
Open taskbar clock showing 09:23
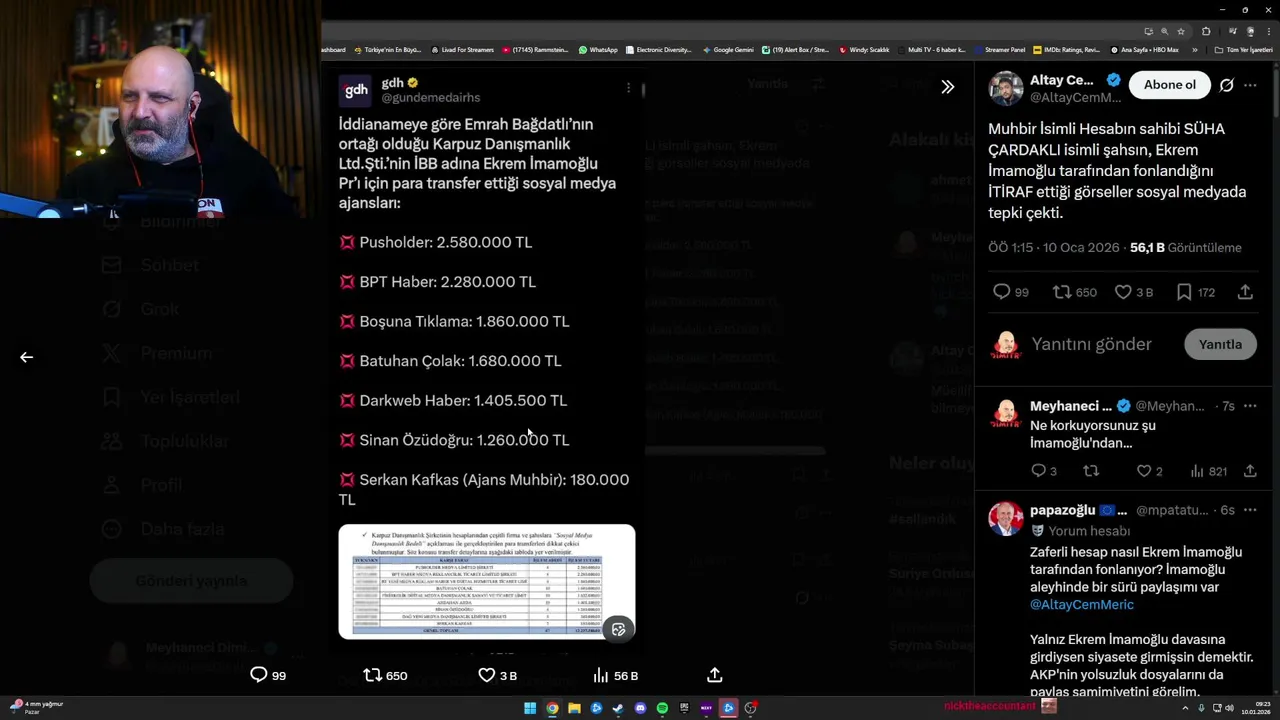tap(1256, 708)
